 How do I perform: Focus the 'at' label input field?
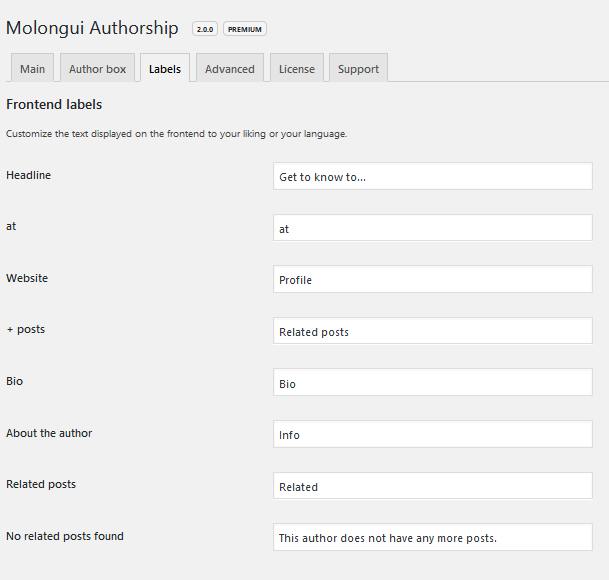point(432,228)
